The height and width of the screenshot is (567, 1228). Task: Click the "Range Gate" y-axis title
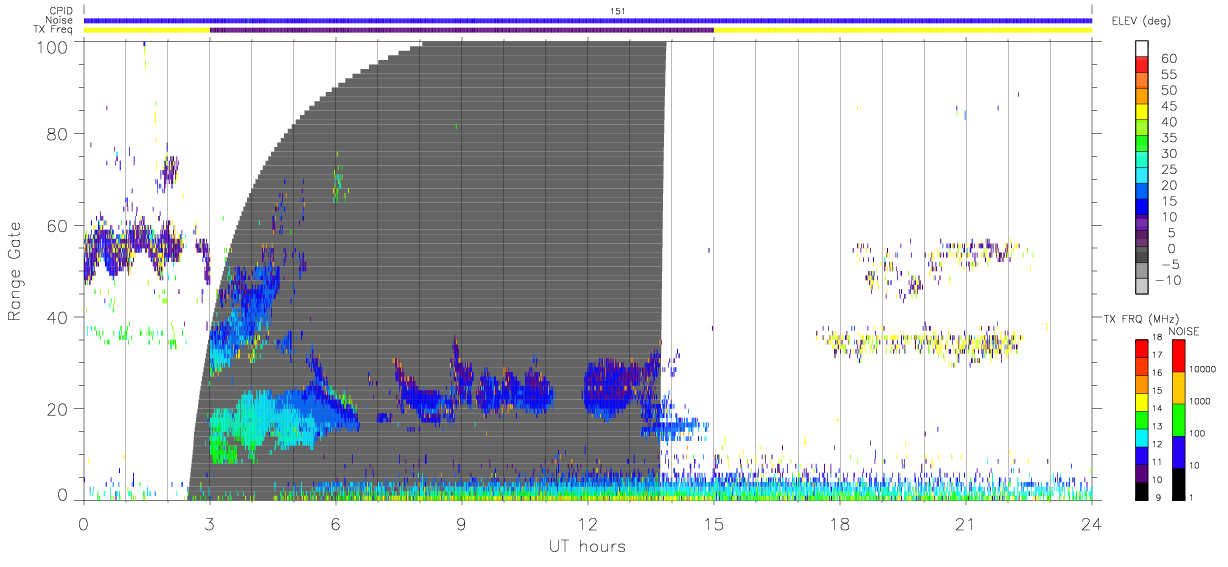coord(15,270)
